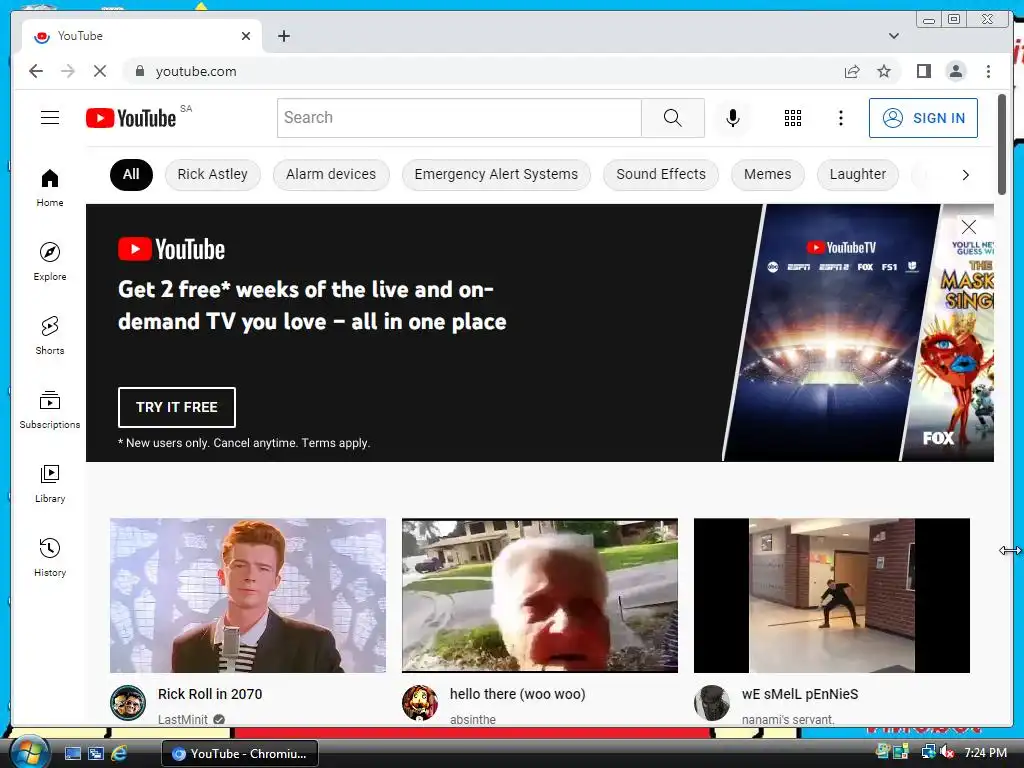This screenshot has width=1024, height=768.
Task: Select the Rick Astley filter chip
Action: (x=212, y=175)
